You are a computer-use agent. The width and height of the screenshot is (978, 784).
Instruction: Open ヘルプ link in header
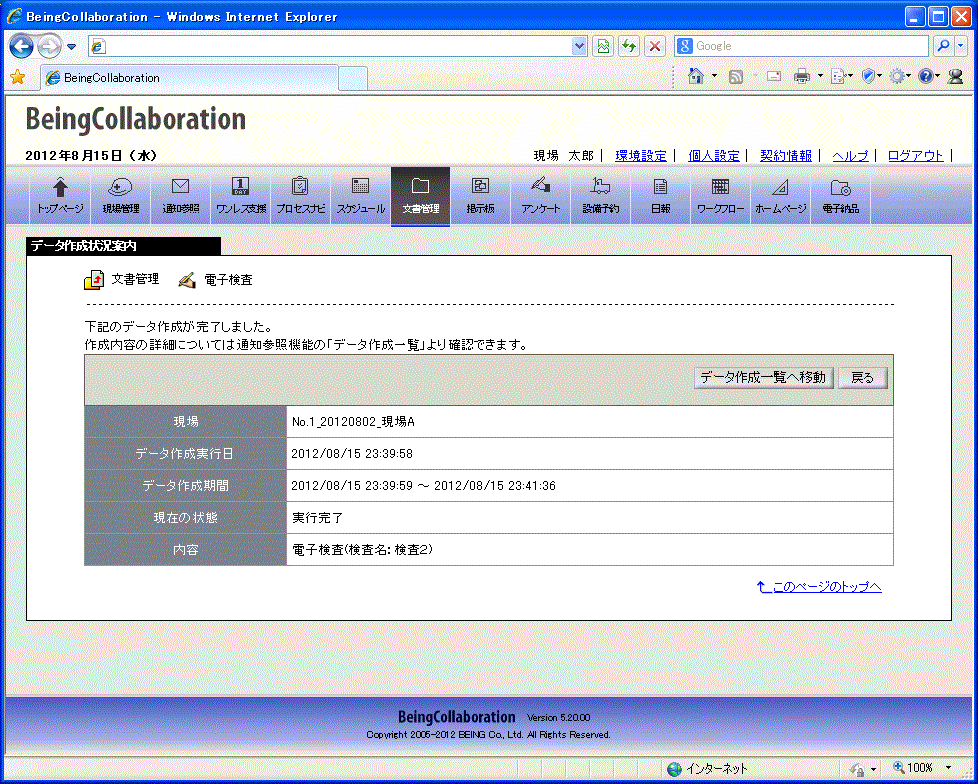tap(850, 156)
